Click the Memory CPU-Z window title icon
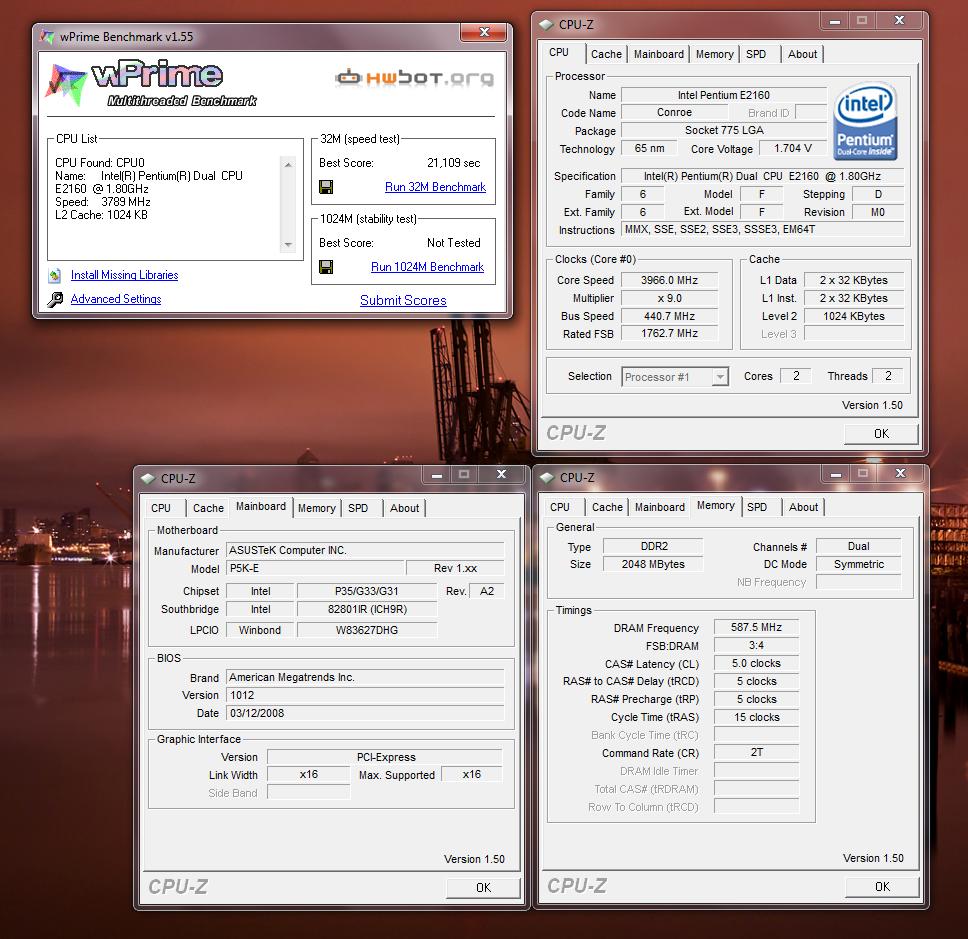968x939 pixels. [547, 477]
